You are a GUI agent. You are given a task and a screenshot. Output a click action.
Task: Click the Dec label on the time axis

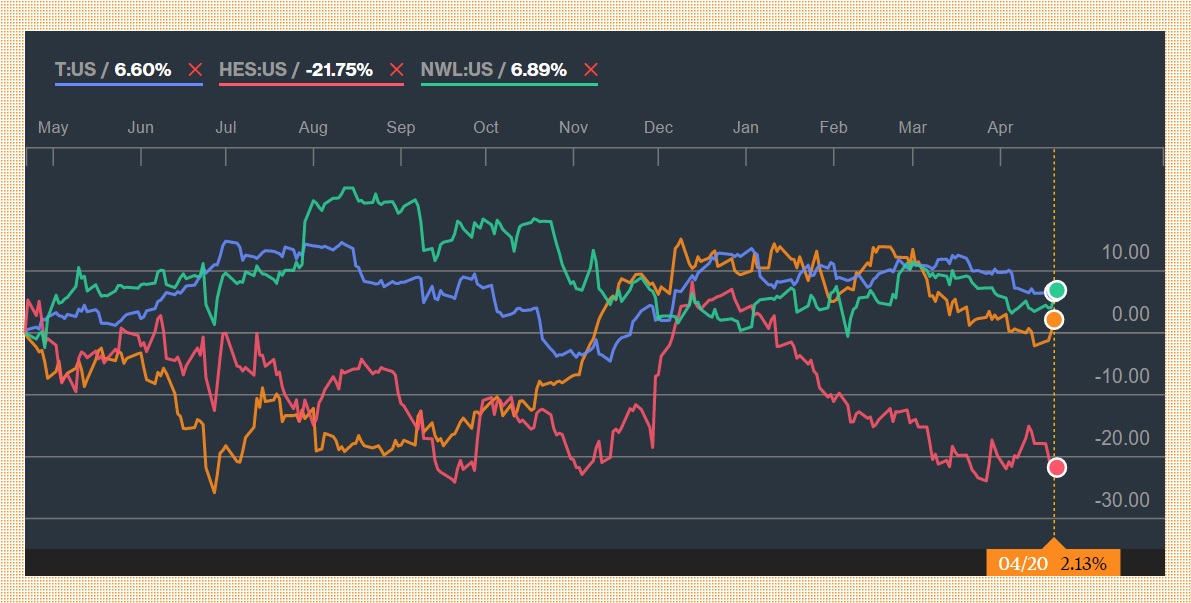(658, 128)
